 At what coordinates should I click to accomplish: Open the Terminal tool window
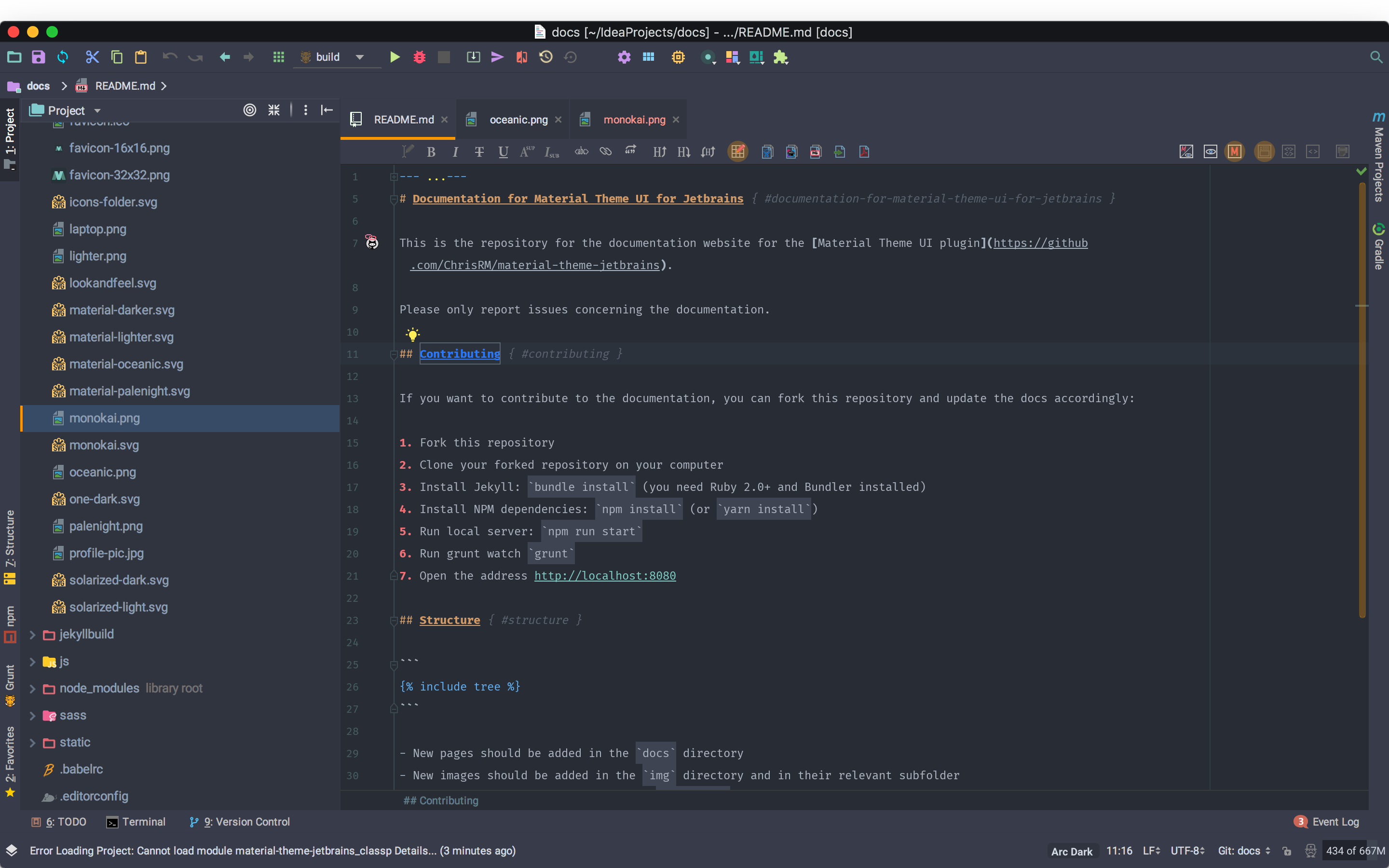pos(136,822)
